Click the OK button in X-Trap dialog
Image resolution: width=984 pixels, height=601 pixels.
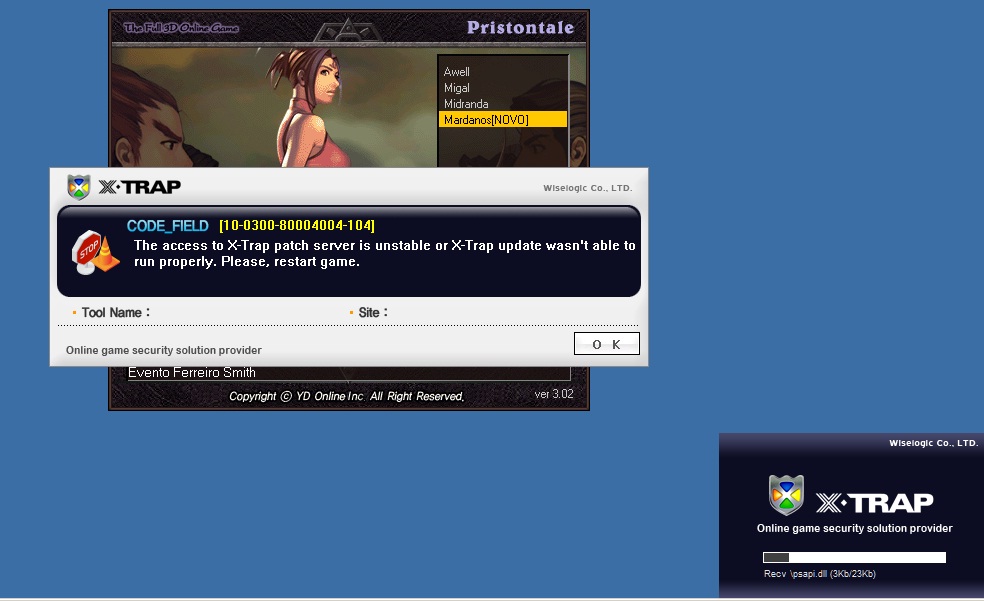pyautogui.click(x=606, y=344)
